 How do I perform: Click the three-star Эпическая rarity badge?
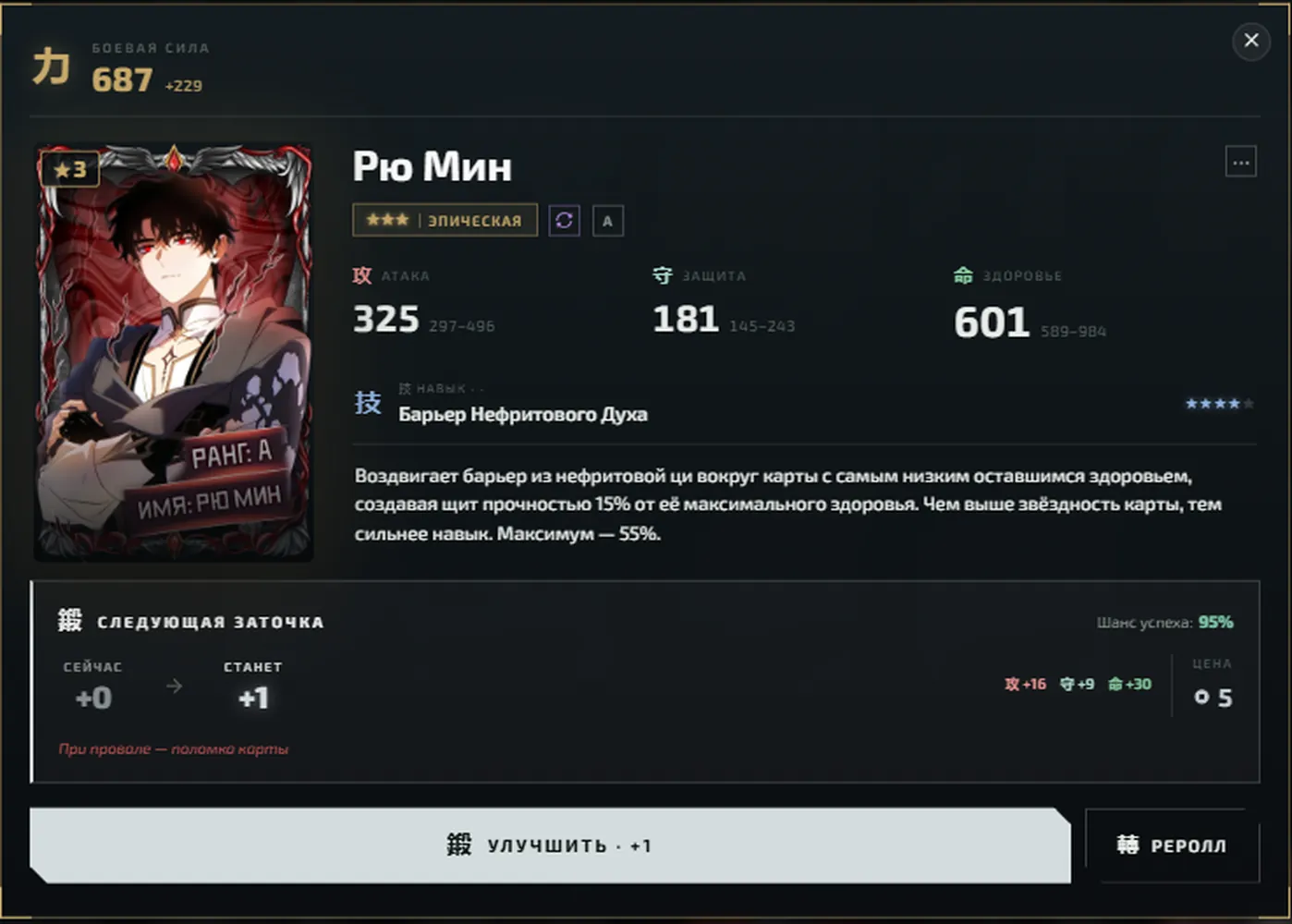coord(445,220)
